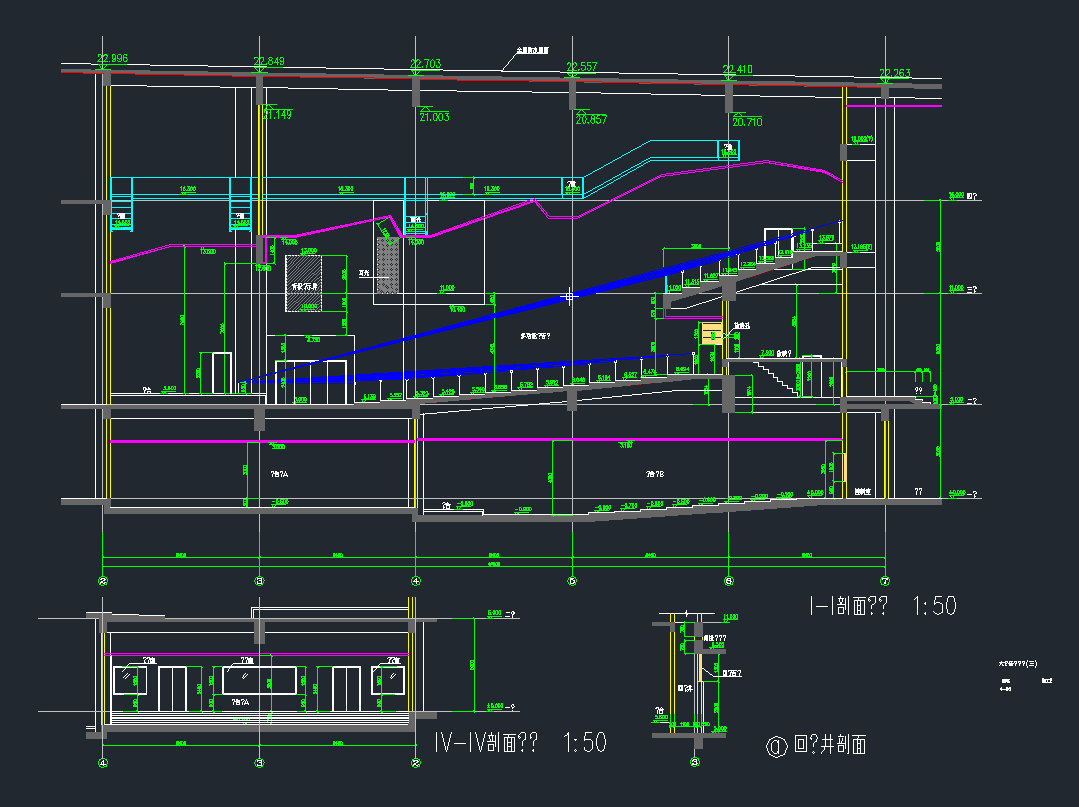
Task: Select the 22.557 elevation annotation
Action: point(582,67)
